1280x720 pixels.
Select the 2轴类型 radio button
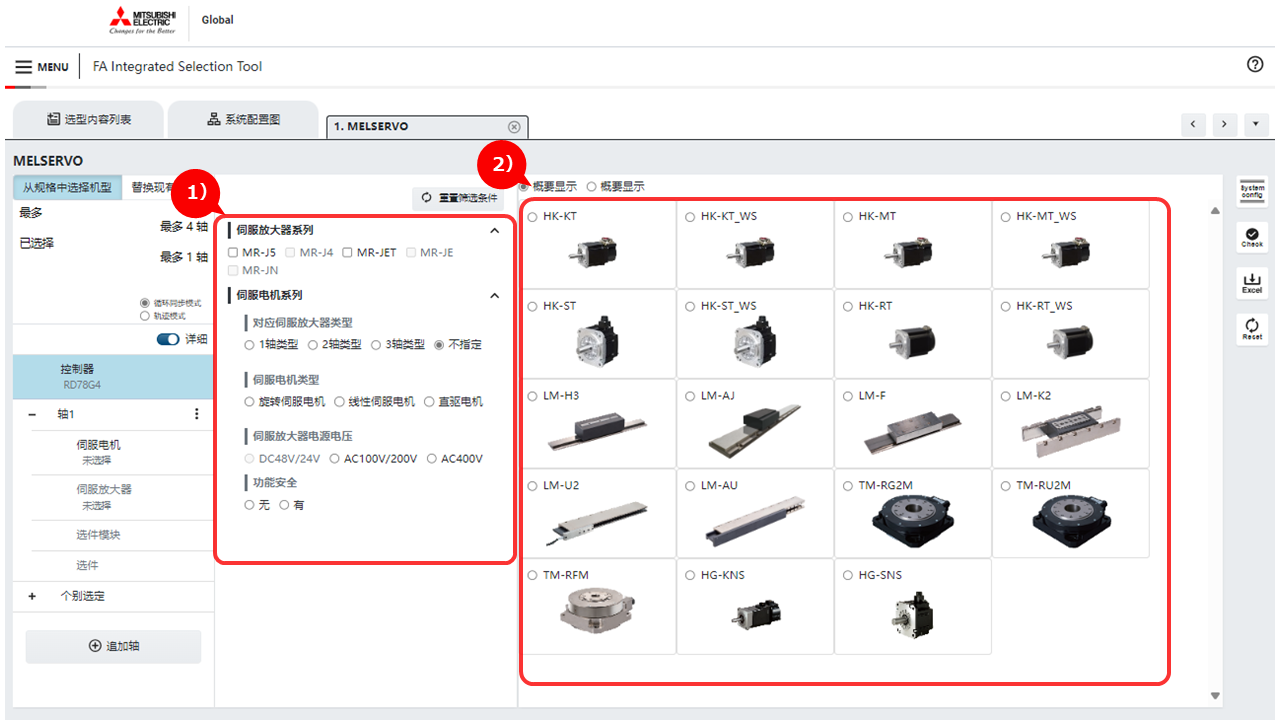(x=313, y=345)
